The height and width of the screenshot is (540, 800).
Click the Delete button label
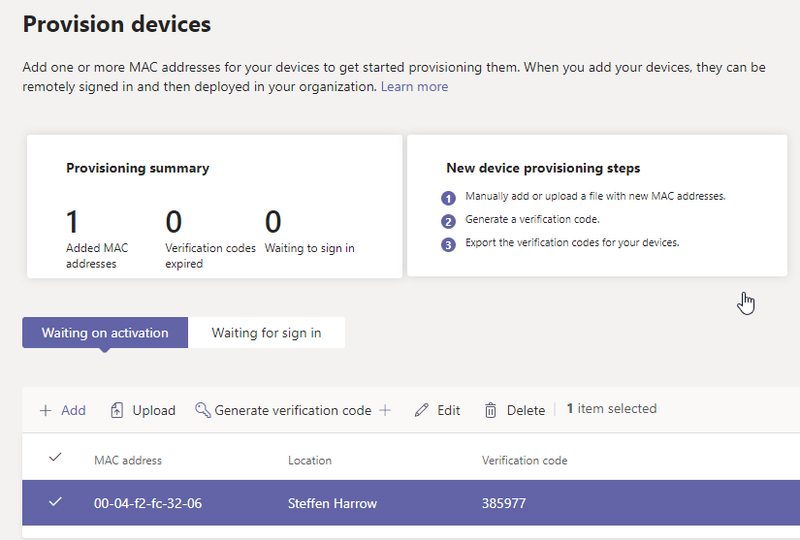[x=526, y=410]
